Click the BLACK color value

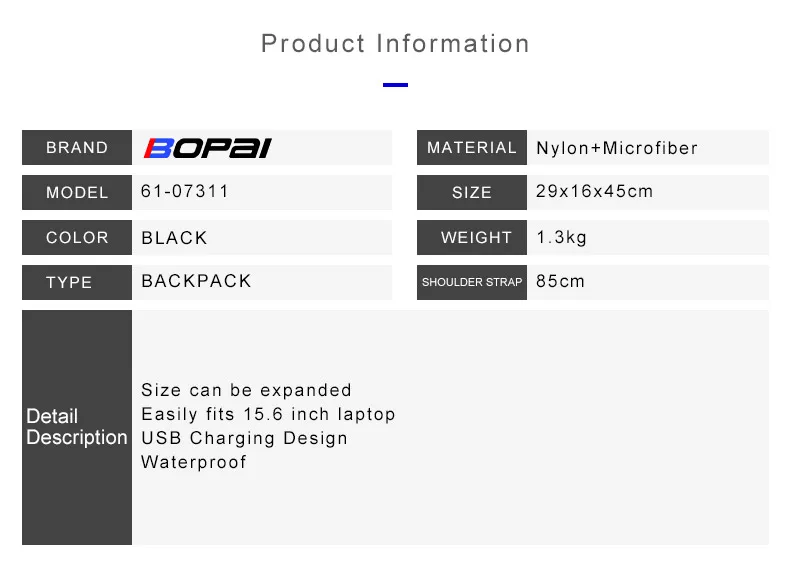[174, 238]
